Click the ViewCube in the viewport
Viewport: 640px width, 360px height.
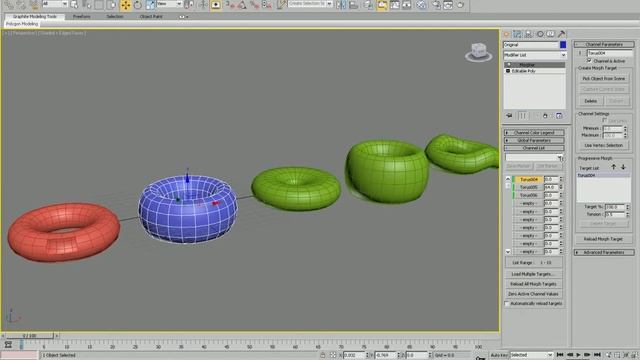click(x=478, y=52)
